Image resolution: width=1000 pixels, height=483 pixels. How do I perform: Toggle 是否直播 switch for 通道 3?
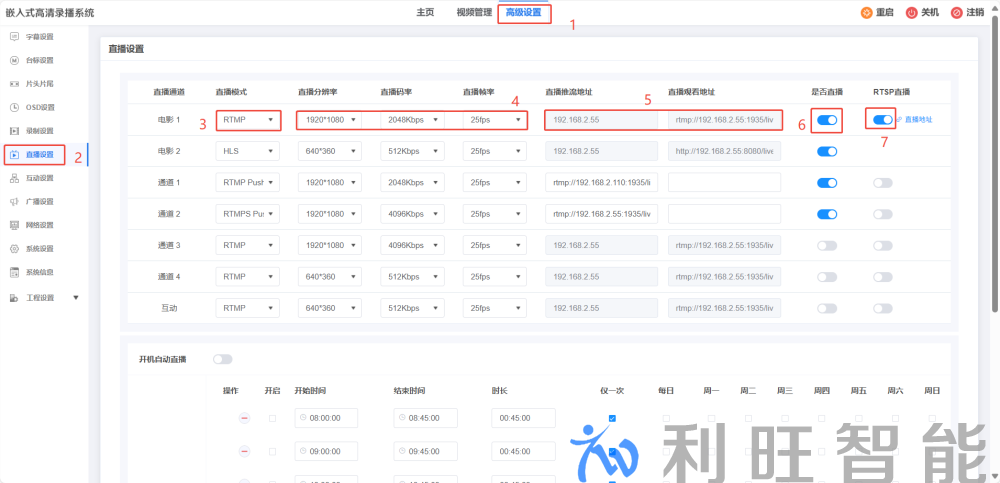[827, 246]
